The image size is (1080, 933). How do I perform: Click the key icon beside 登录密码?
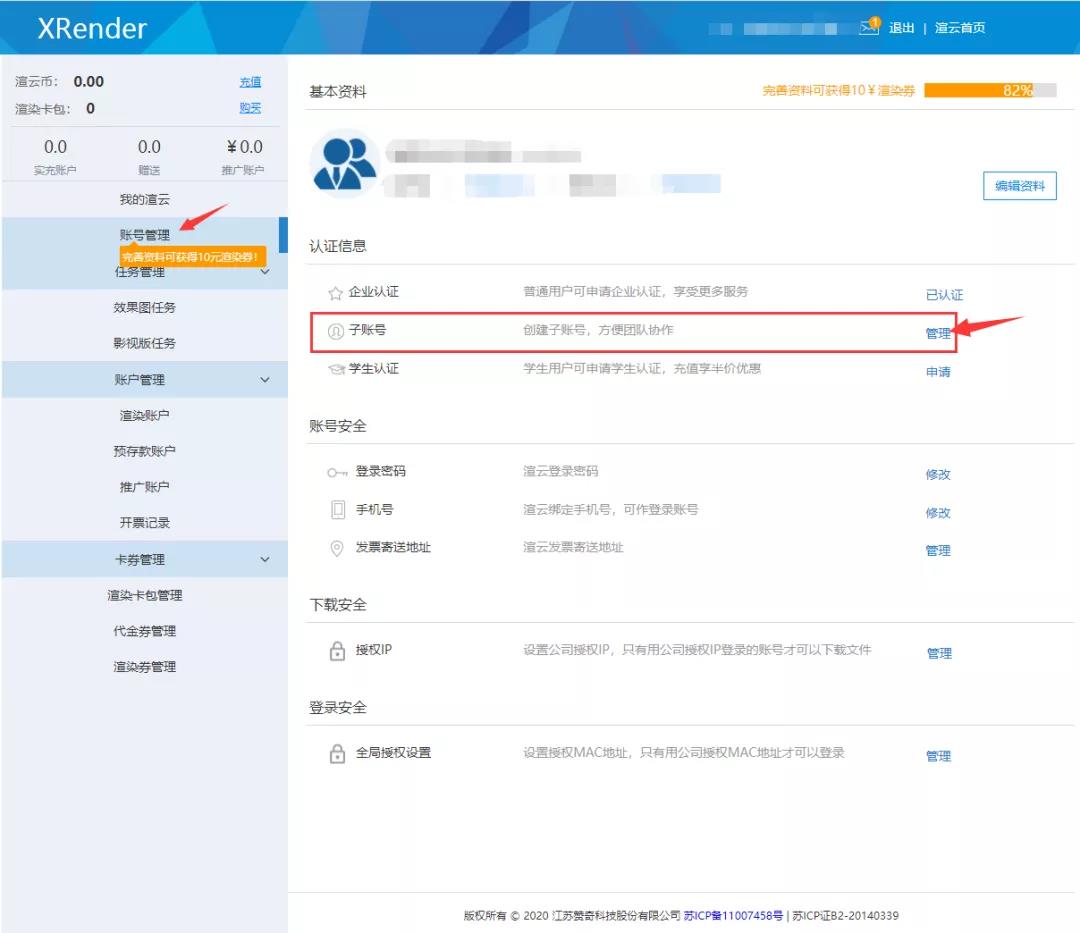click(x=337, y=472)
